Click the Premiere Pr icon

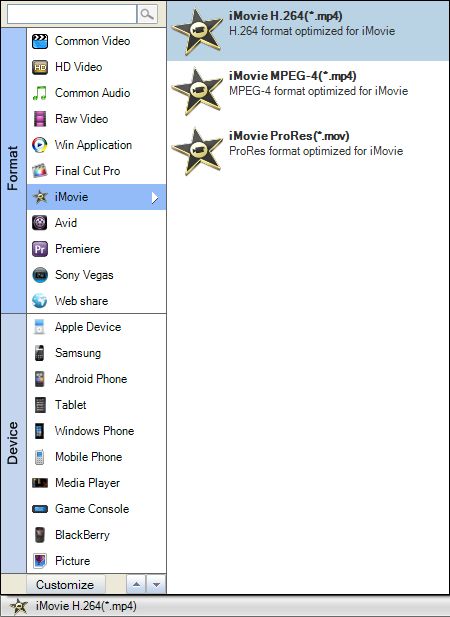tap(40, 249)
